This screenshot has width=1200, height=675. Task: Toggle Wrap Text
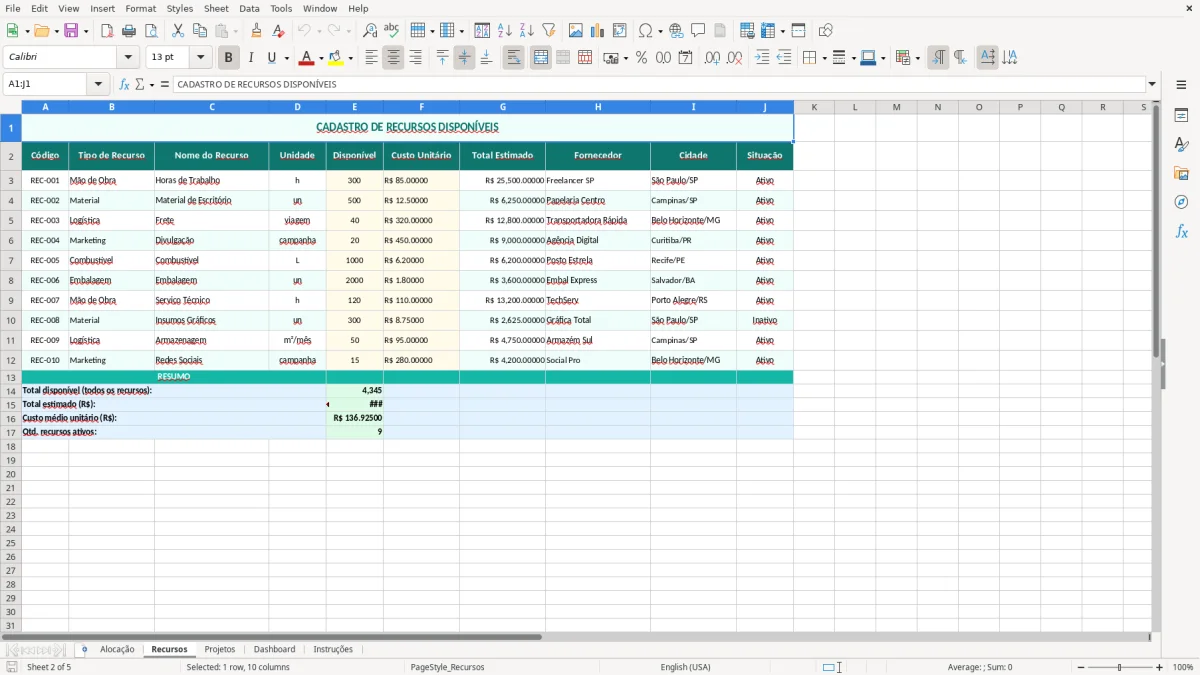514,58
